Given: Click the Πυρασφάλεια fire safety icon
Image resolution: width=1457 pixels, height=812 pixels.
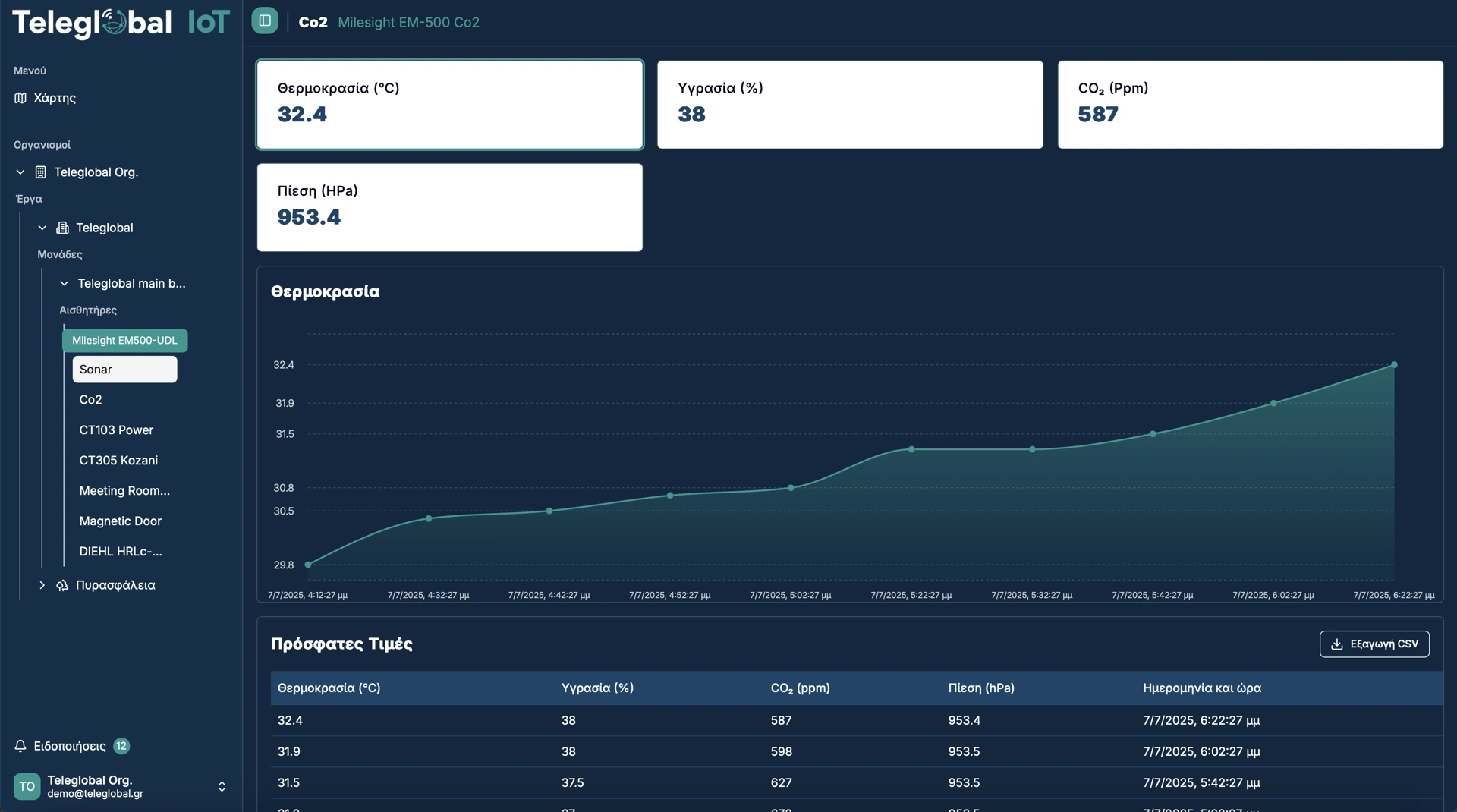Looking at the screenshot, I should 62,585.
